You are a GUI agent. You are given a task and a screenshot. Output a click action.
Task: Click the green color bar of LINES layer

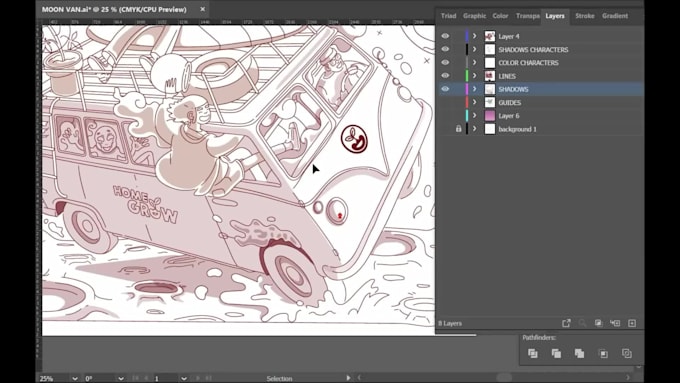pos(467,75)
